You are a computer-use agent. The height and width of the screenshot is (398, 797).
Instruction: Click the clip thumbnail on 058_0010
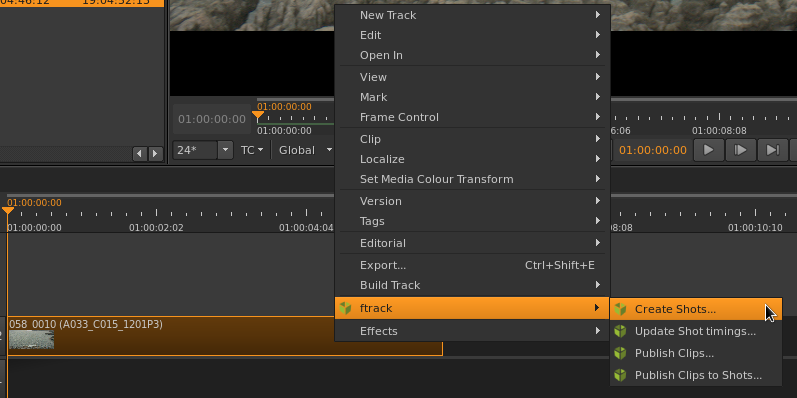pyautogui.click(x=32, y=340)
